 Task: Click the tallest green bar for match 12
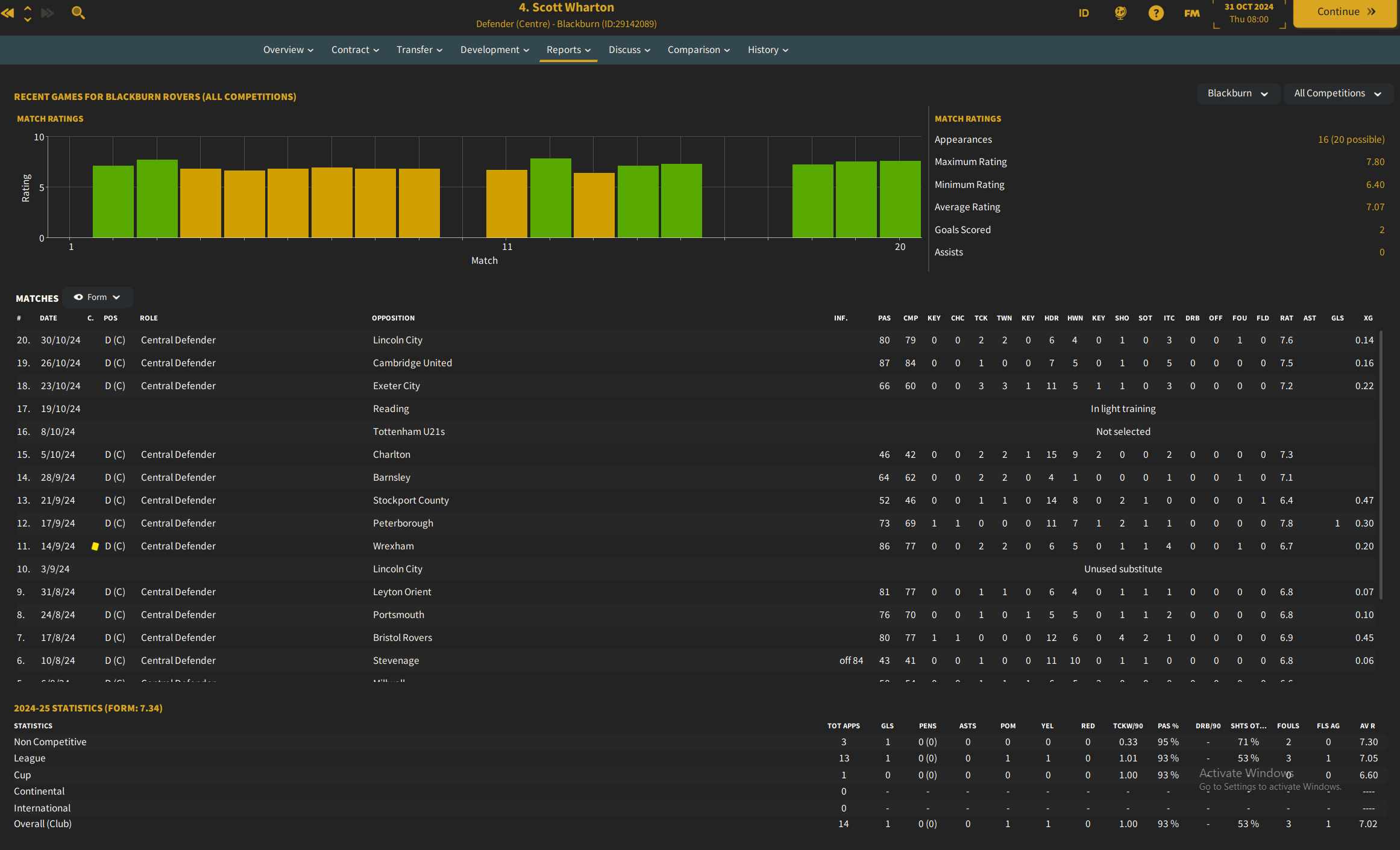550,198
